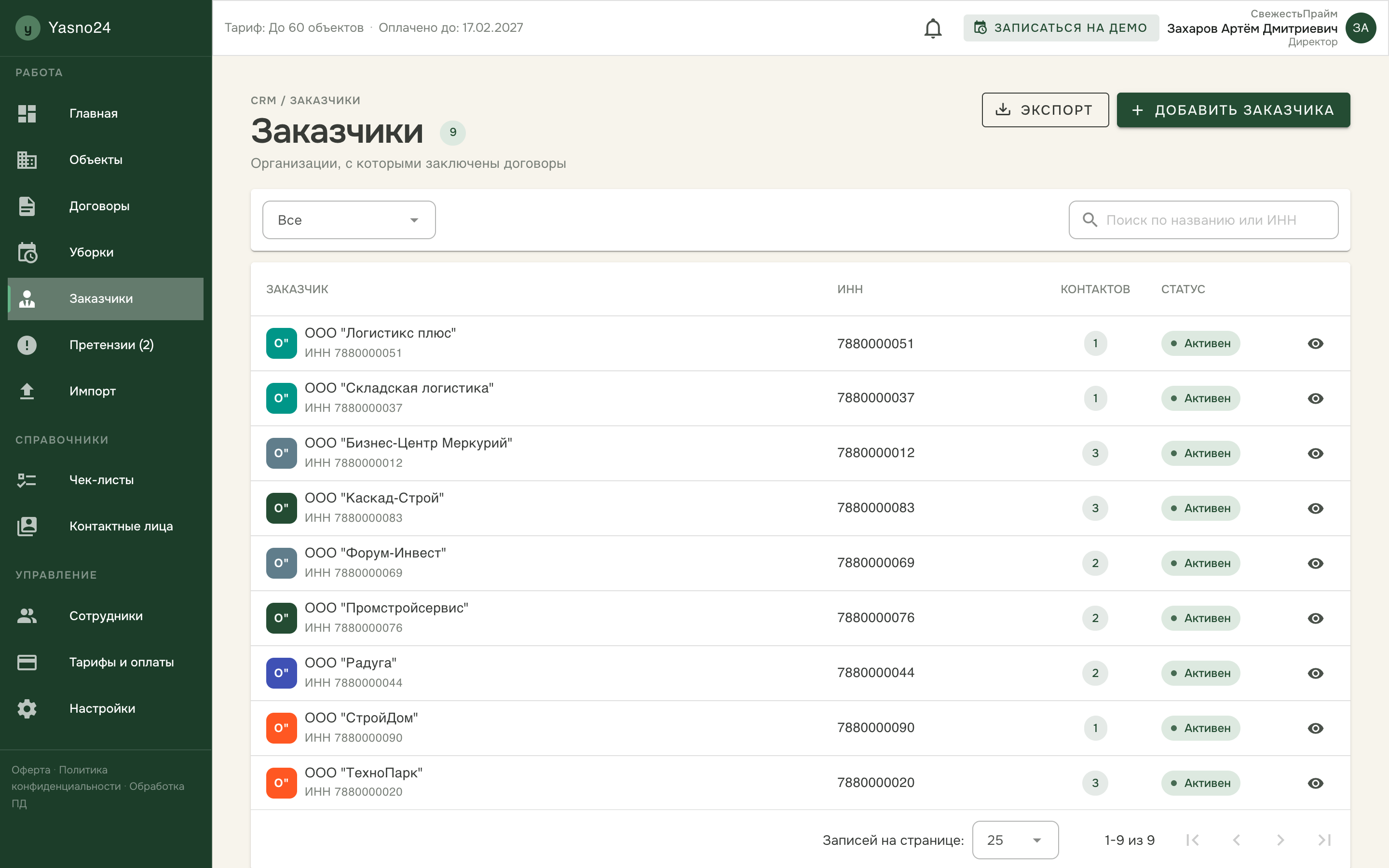This screenshot has width=1389, height=868.
Task: Click the avatar of ООО "ТехноПарк"
Action: tap(281, 783)
